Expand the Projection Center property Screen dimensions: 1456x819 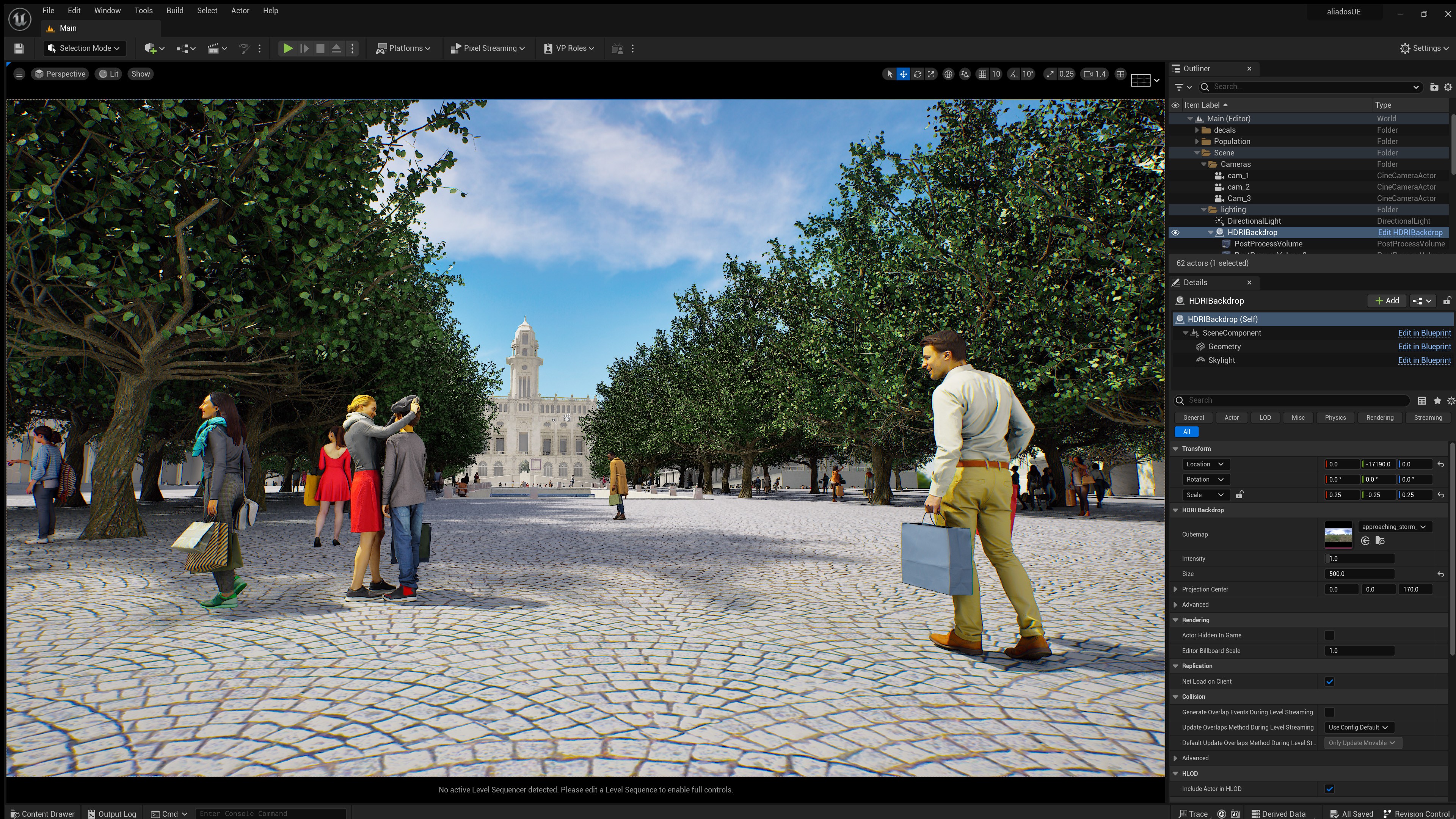pyautogui.click(x=1176, y=590)
